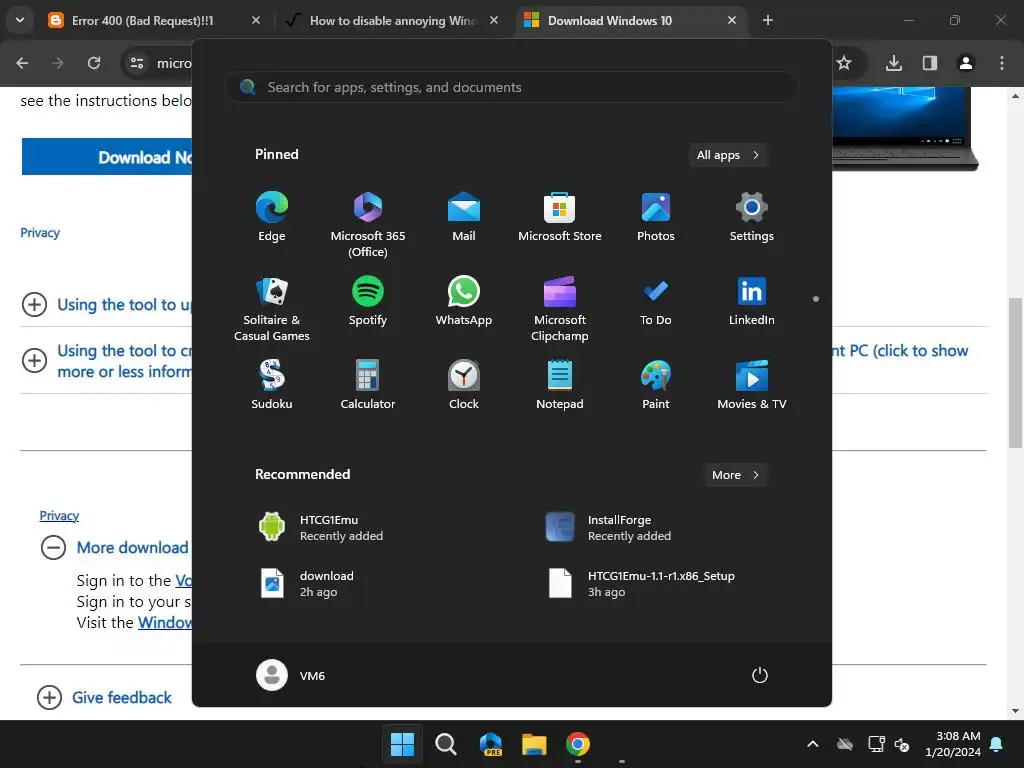This screenshot has height=768, width=1024.
Task: Open Chrome tab search dropdown
Action: [x=20, y=20]
